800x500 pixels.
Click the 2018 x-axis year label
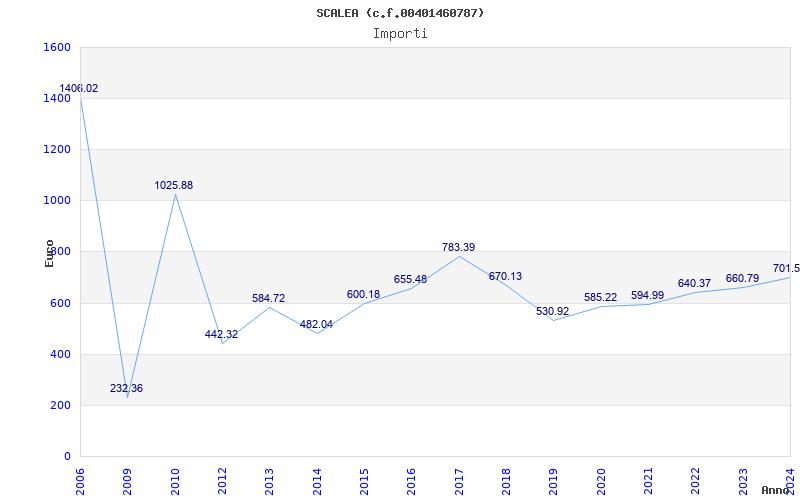(x=506, y=481)
